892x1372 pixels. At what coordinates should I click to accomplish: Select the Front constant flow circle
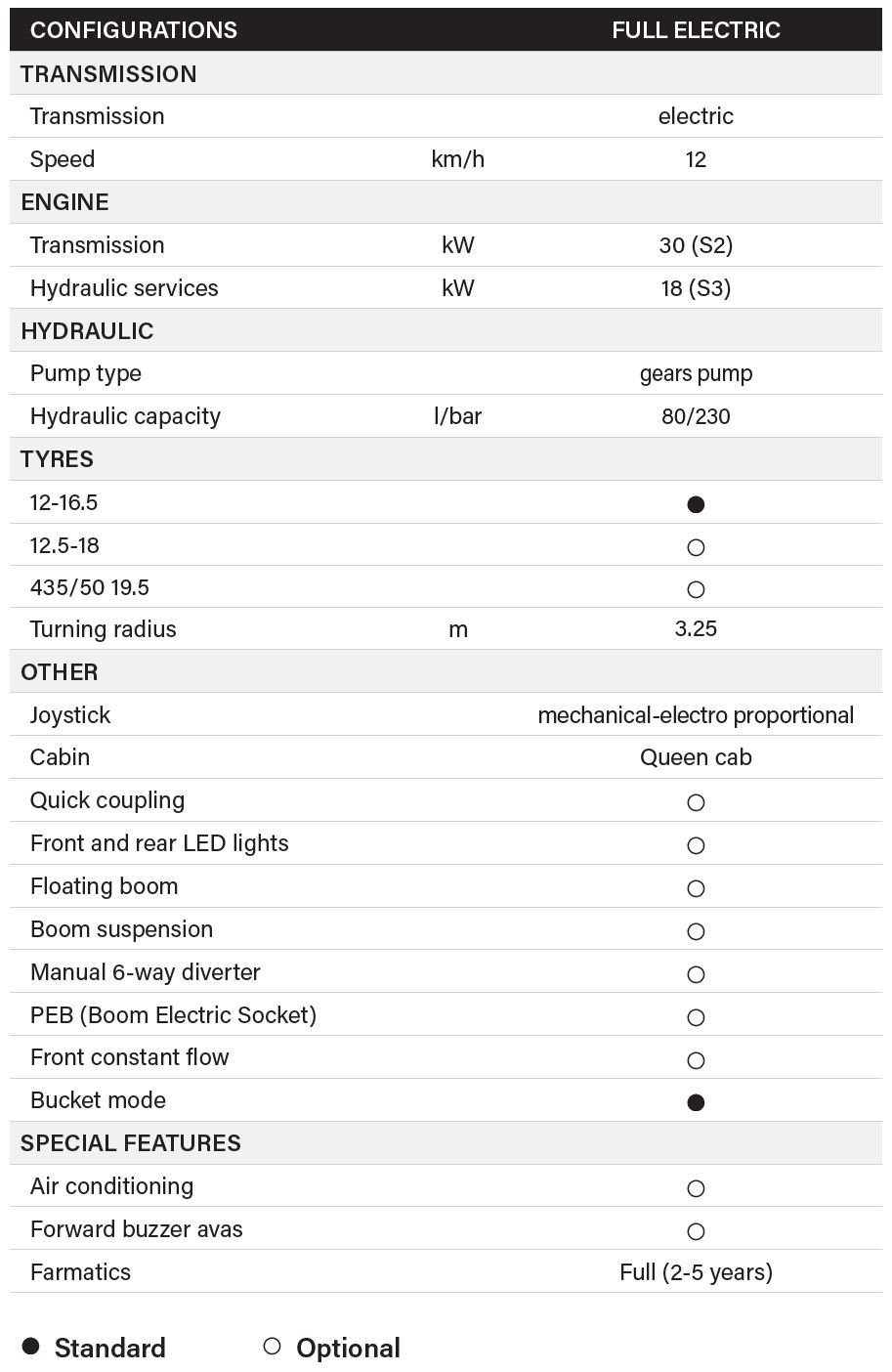(x=696, y=1060)
